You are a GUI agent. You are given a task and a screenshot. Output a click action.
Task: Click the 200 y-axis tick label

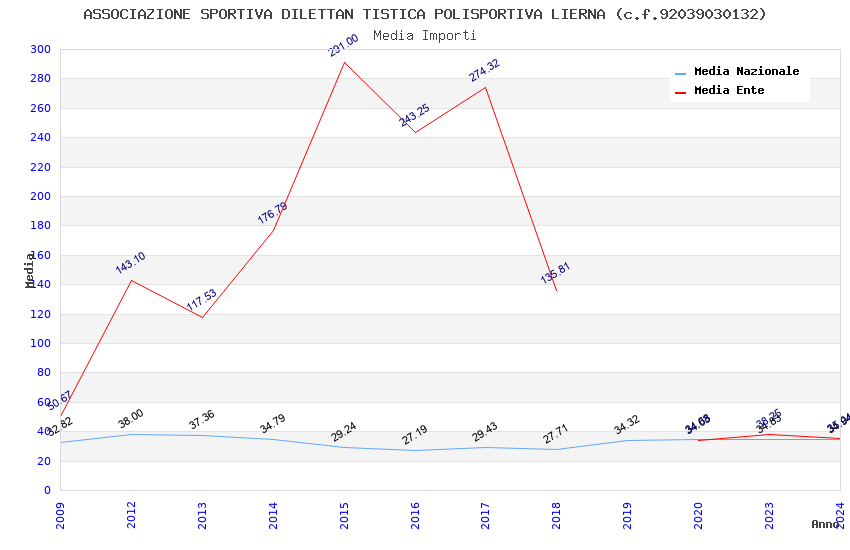pyautogui.click(x=41, y=196)
